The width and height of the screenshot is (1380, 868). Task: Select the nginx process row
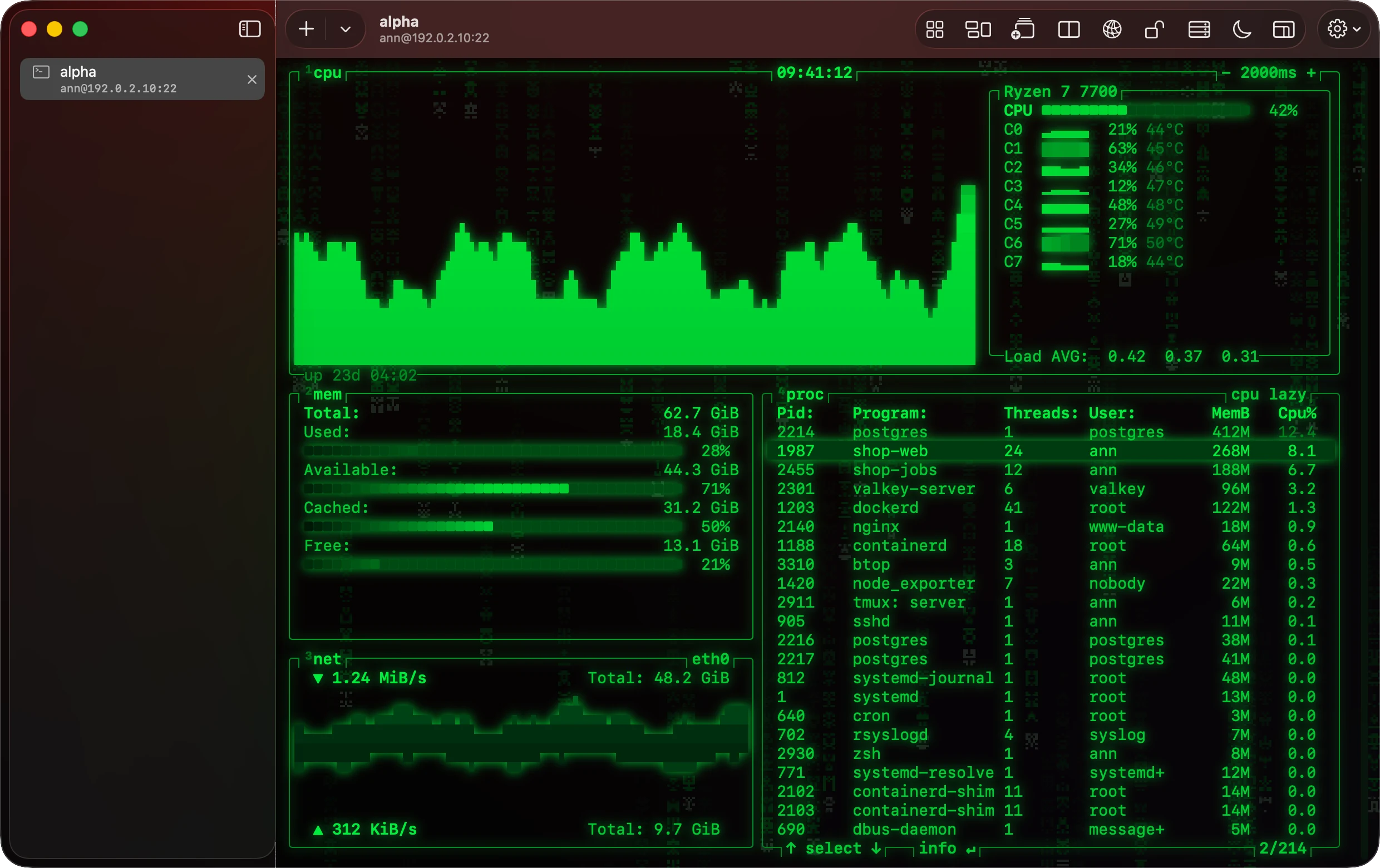pos(1051,526)
